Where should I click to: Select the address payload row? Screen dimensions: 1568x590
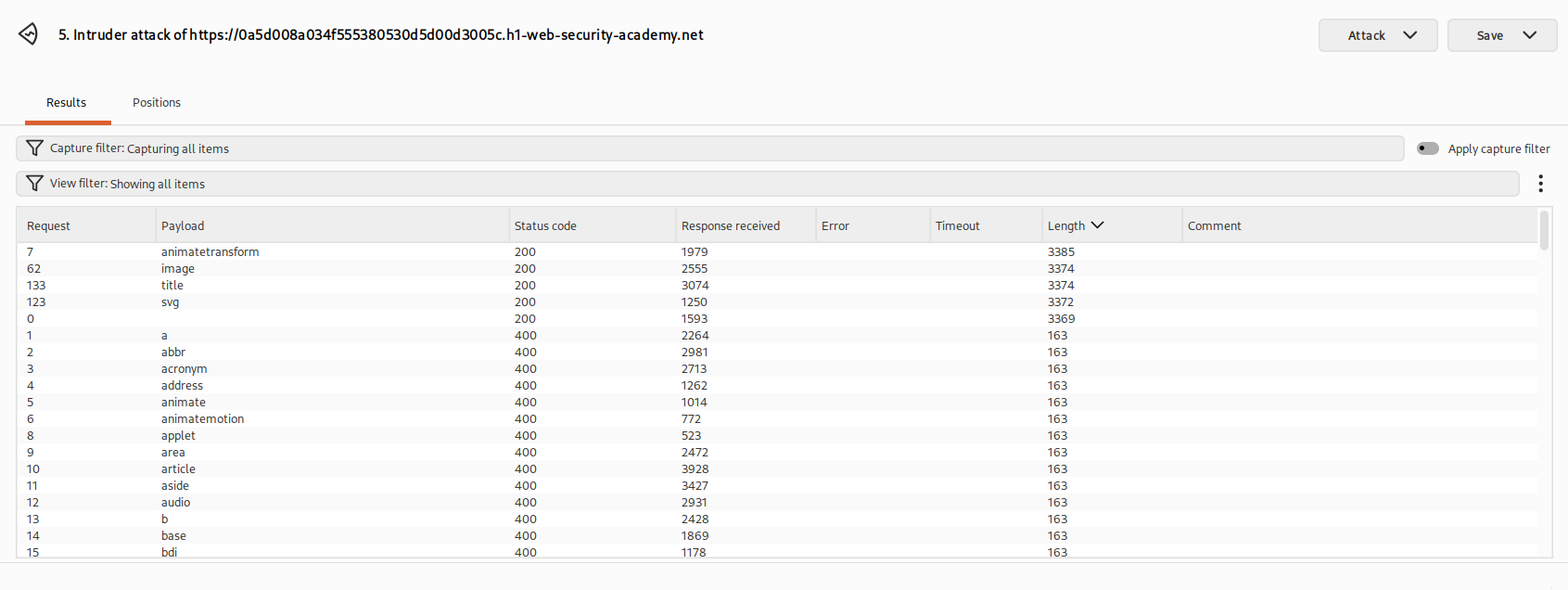pos(777,386)
